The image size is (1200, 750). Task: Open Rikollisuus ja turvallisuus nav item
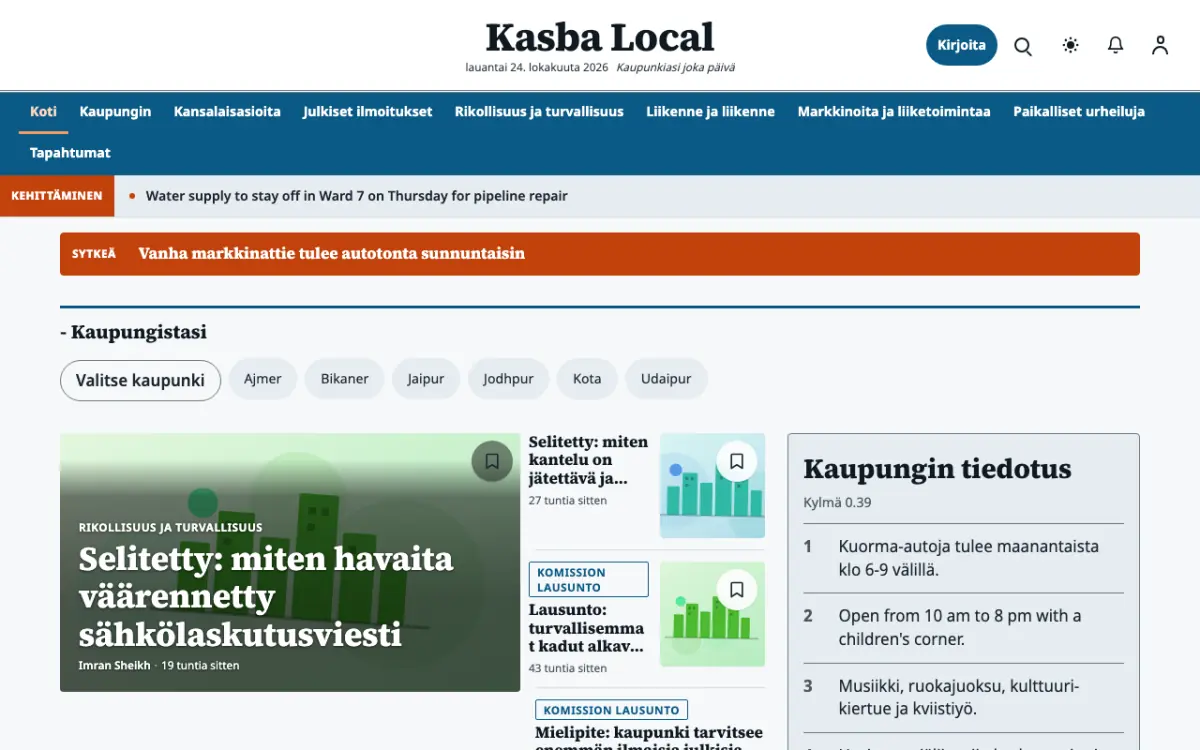(x=539, y=112)
